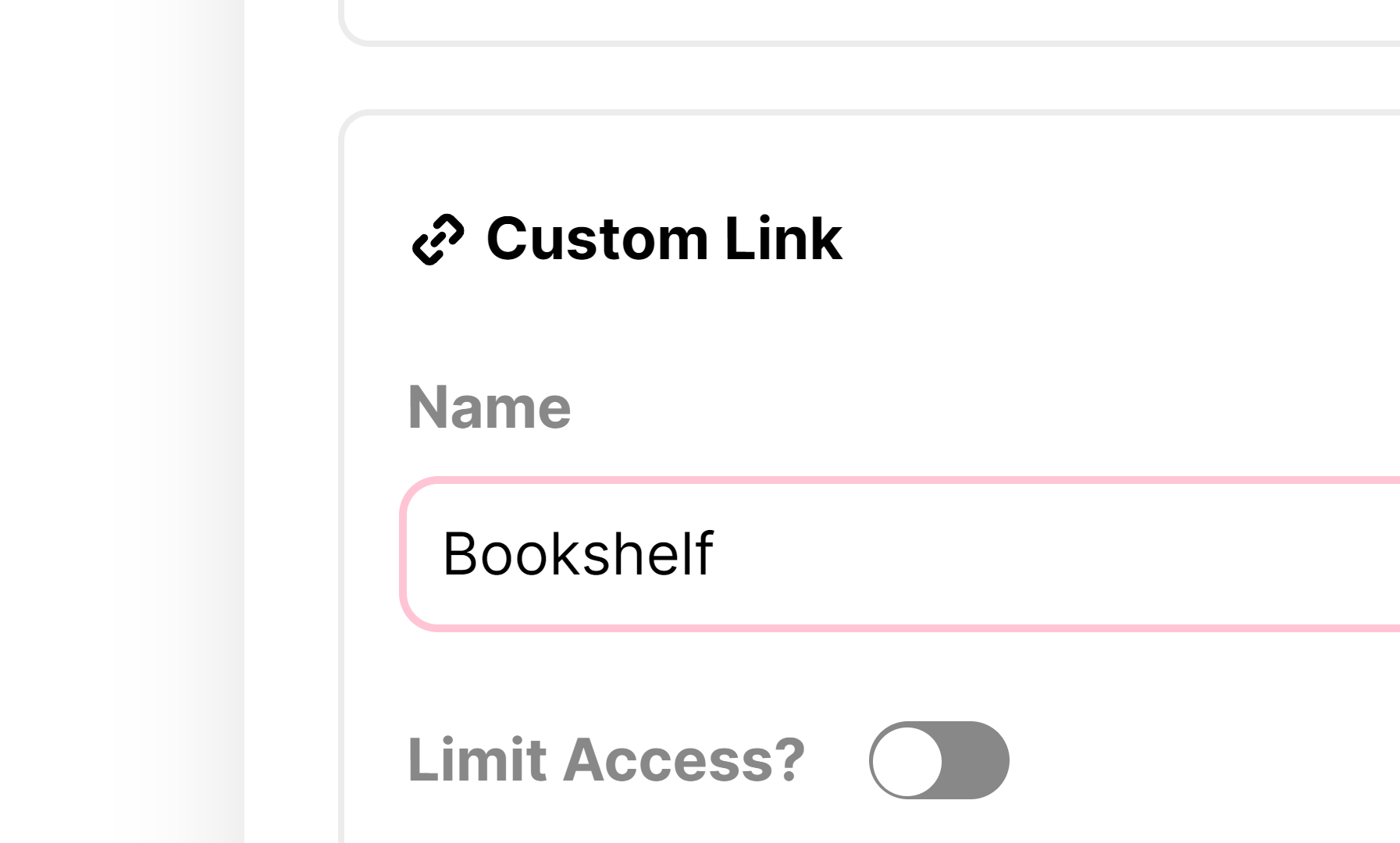Click the white knob of the Limit Access toggle

pyautogui.click(x=907, y=760)
